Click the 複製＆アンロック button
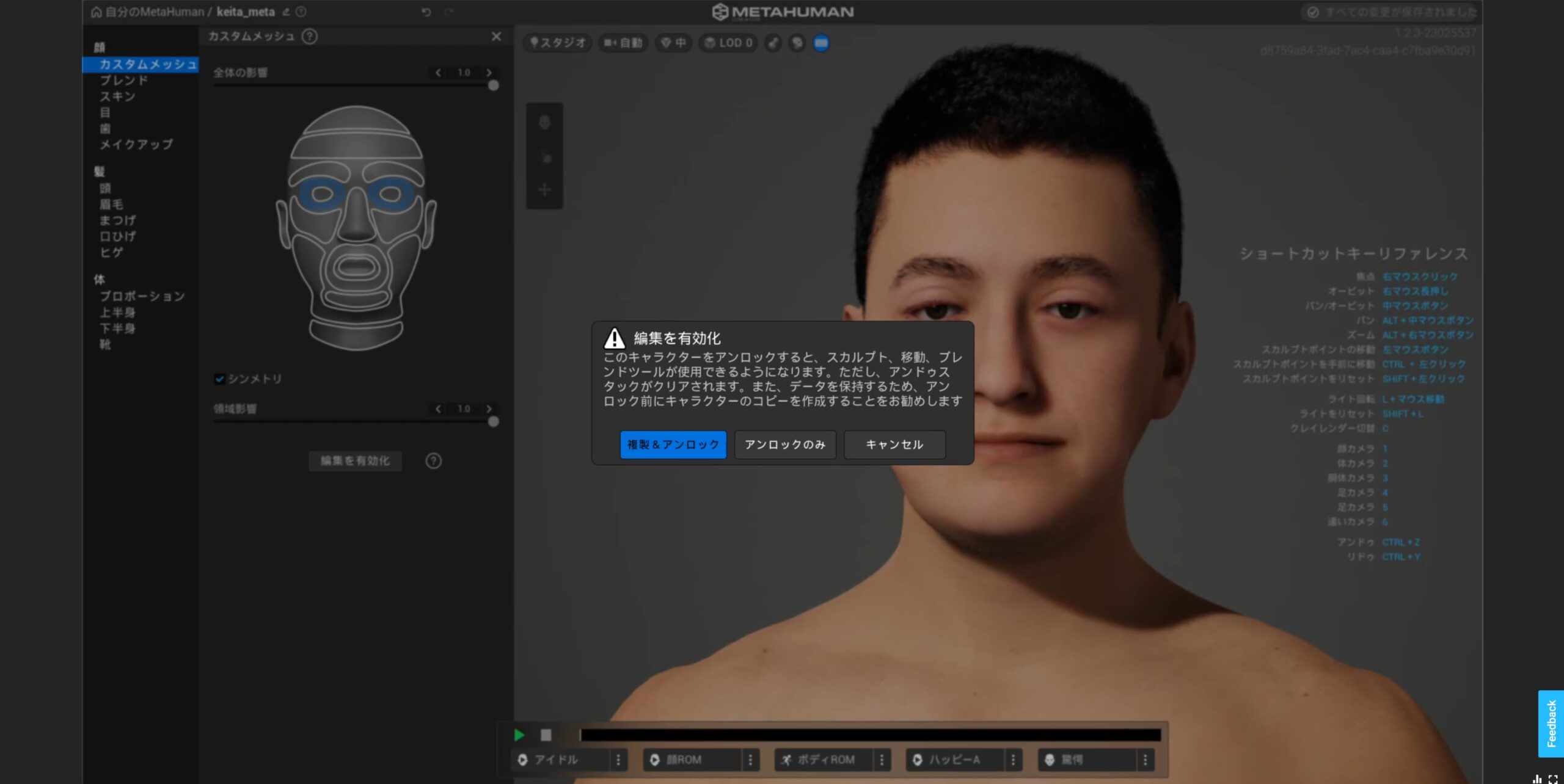This screenshot has height=784, width=1564. [673, 445]
